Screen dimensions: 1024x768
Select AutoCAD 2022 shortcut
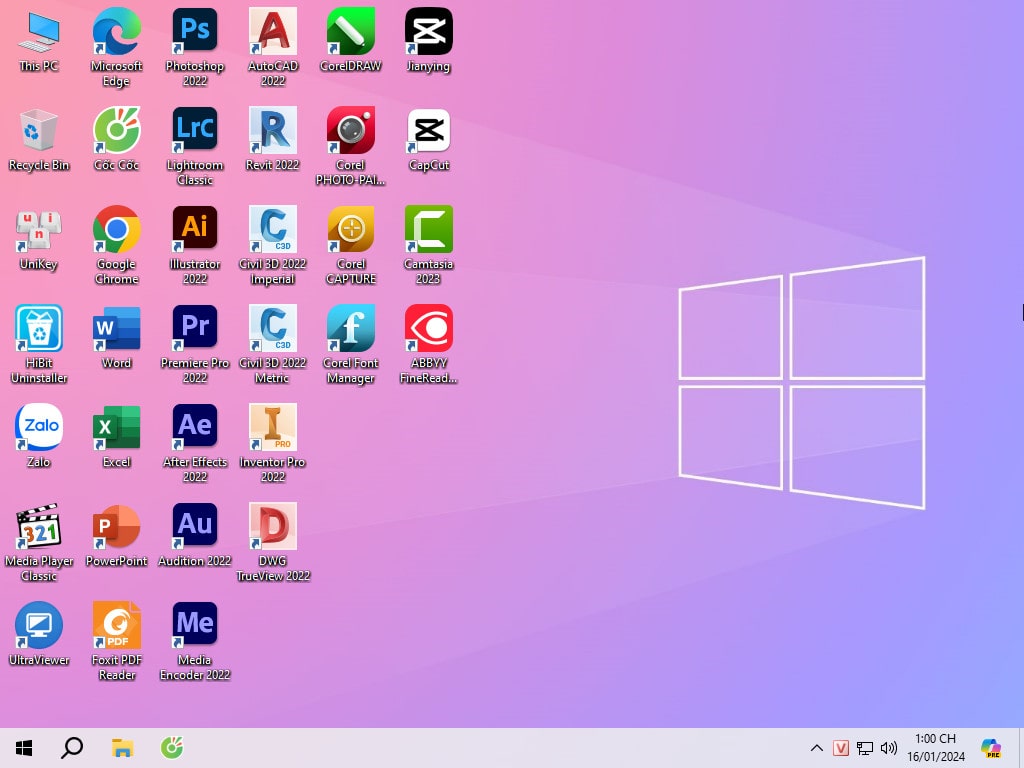(273, 48)
